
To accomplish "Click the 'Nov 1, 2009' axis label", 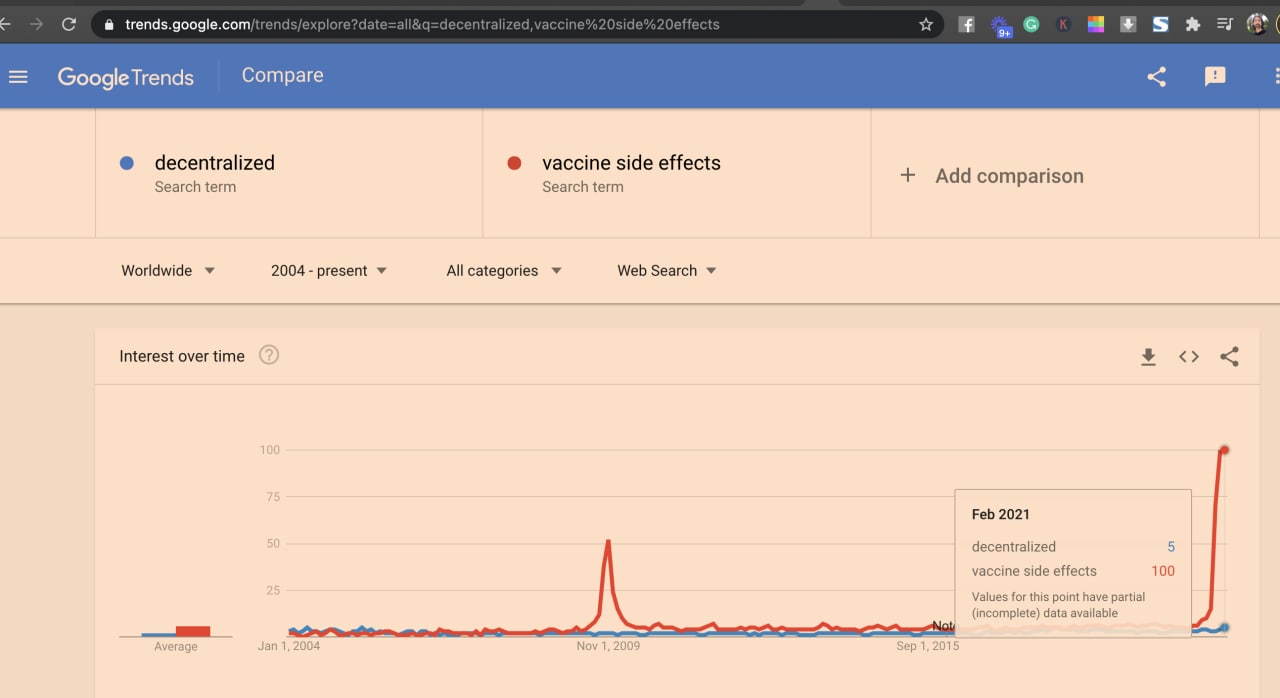I will pos(608,646).
